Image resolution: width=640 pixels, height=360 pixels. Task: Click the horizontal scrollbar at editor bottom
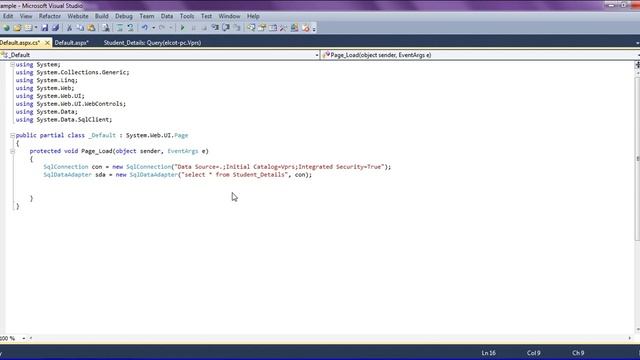(330, 338)
